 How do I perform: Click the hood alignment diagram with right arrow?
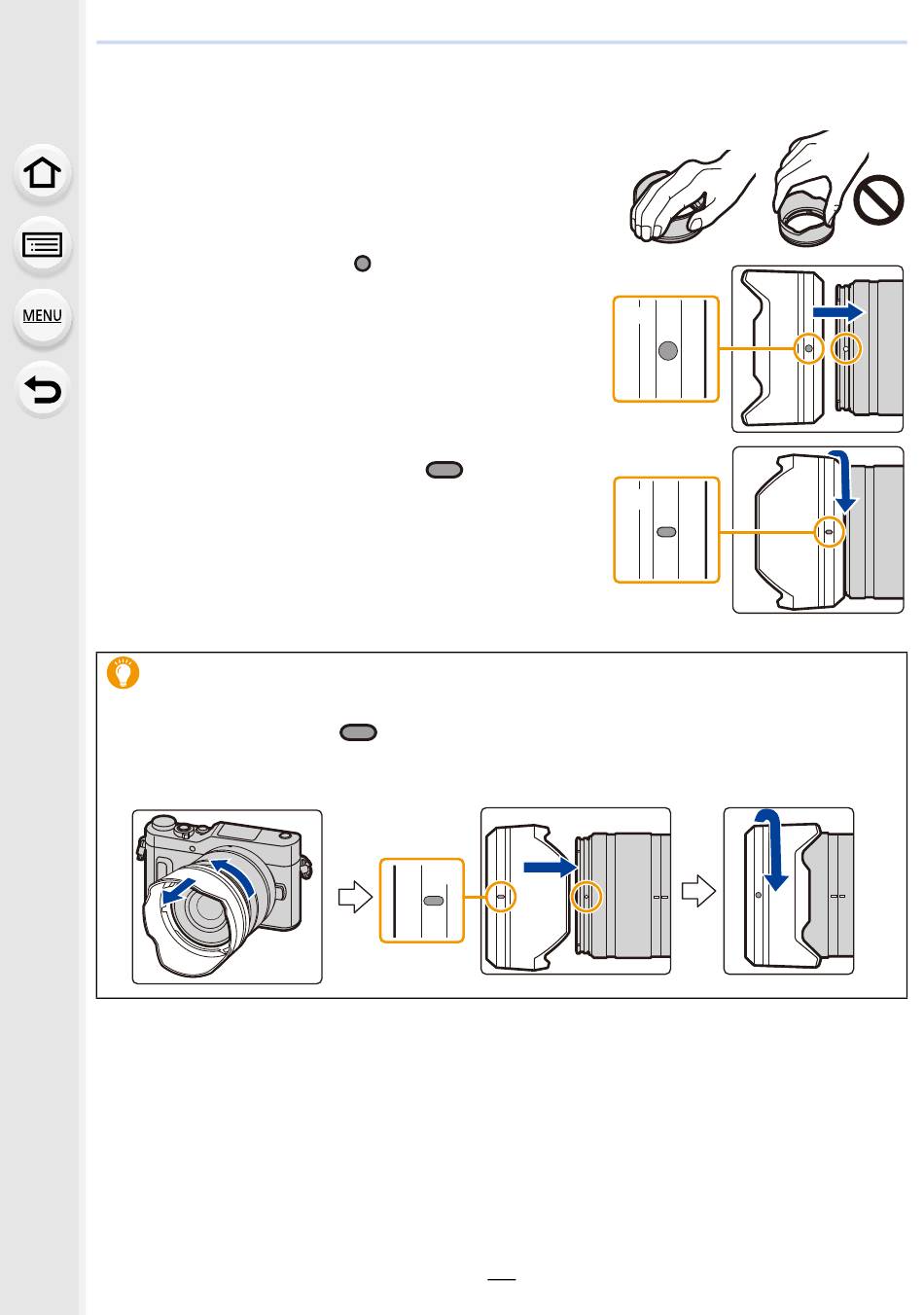pos(818,348)
